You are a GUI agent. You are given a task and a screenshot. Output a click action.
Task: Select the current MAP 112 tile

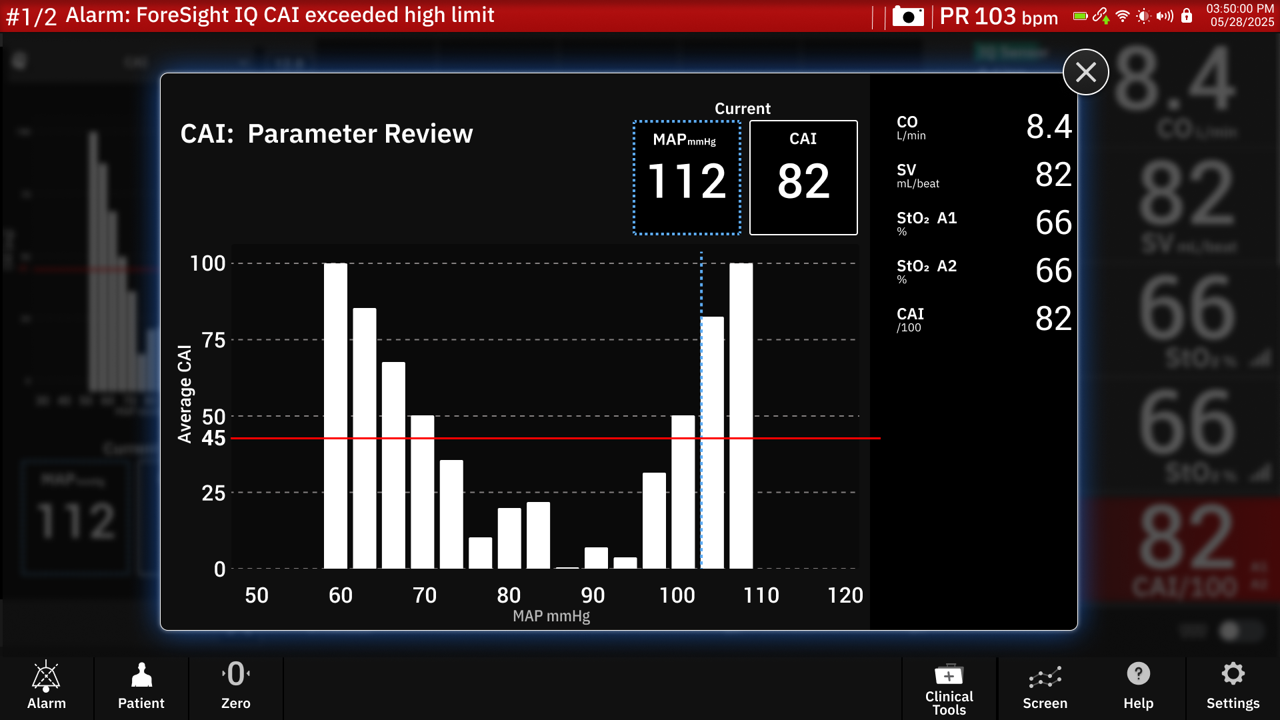687,178
